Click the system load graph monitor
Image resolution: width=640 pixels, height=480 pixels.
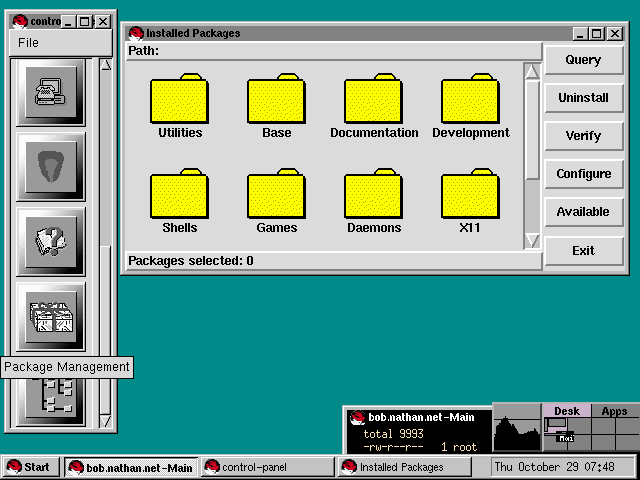point(517,428)
